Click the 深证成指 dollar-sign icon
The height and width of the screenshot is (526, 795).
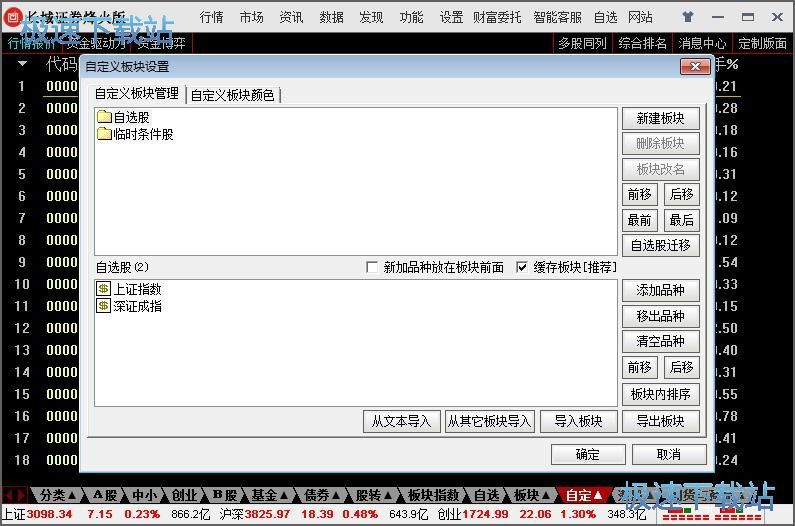103,305
